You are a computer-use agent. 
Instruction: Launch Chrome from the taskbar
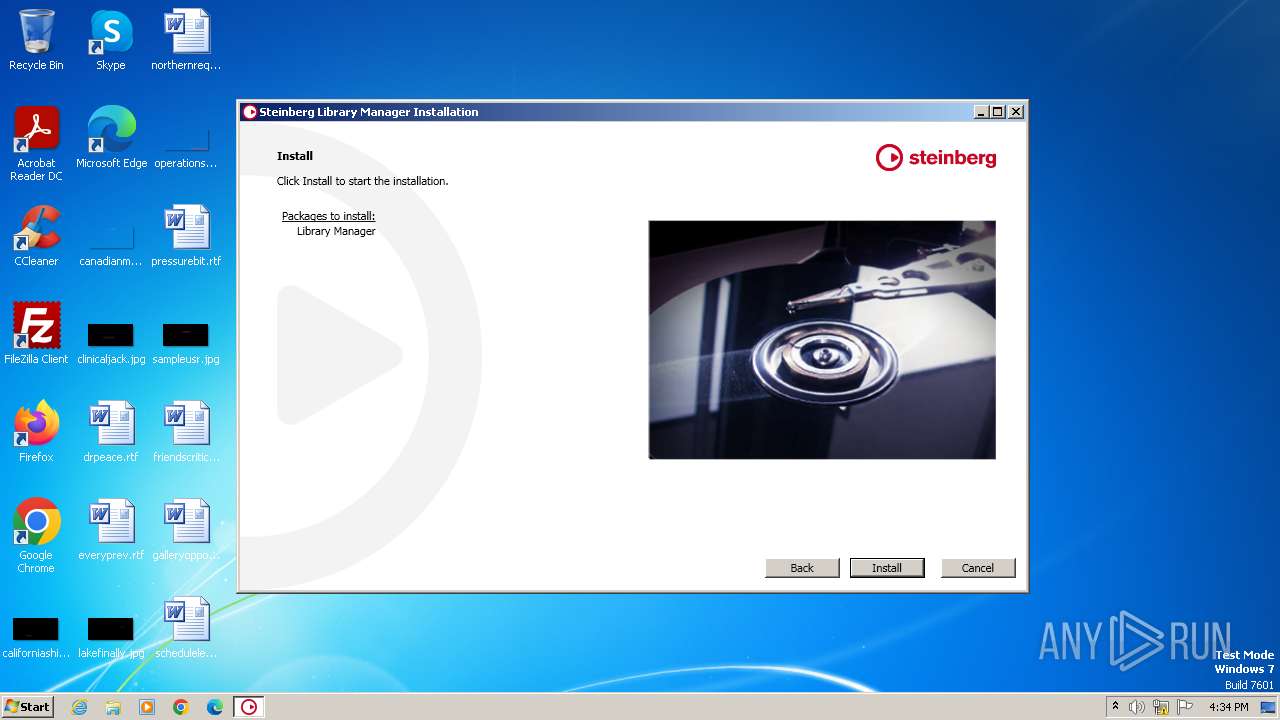coord(181,707)
